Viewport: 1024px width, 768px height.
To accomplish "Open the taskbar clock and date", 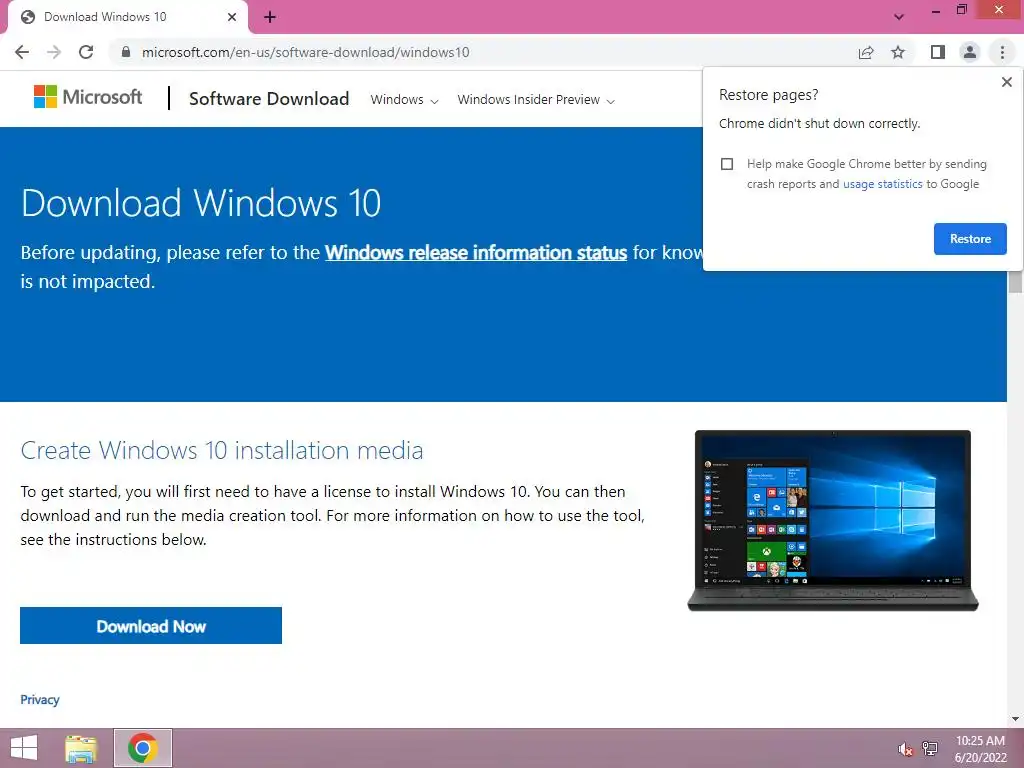I will click(980, 749).
